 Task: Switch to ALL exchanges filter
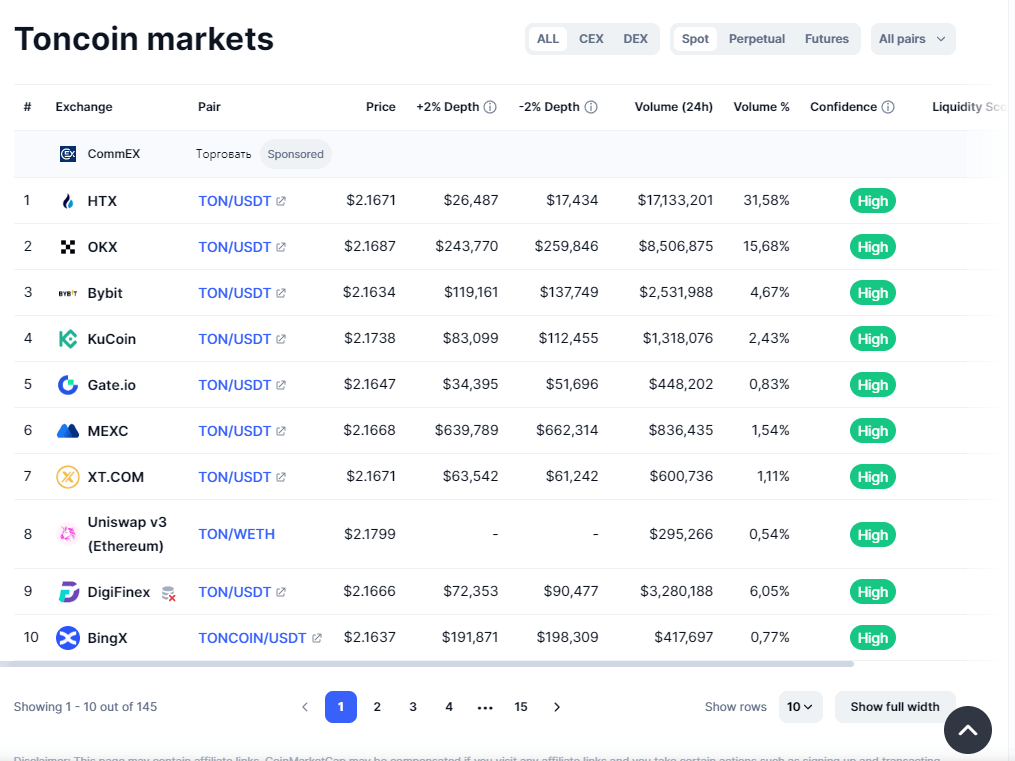coord(548,39)
